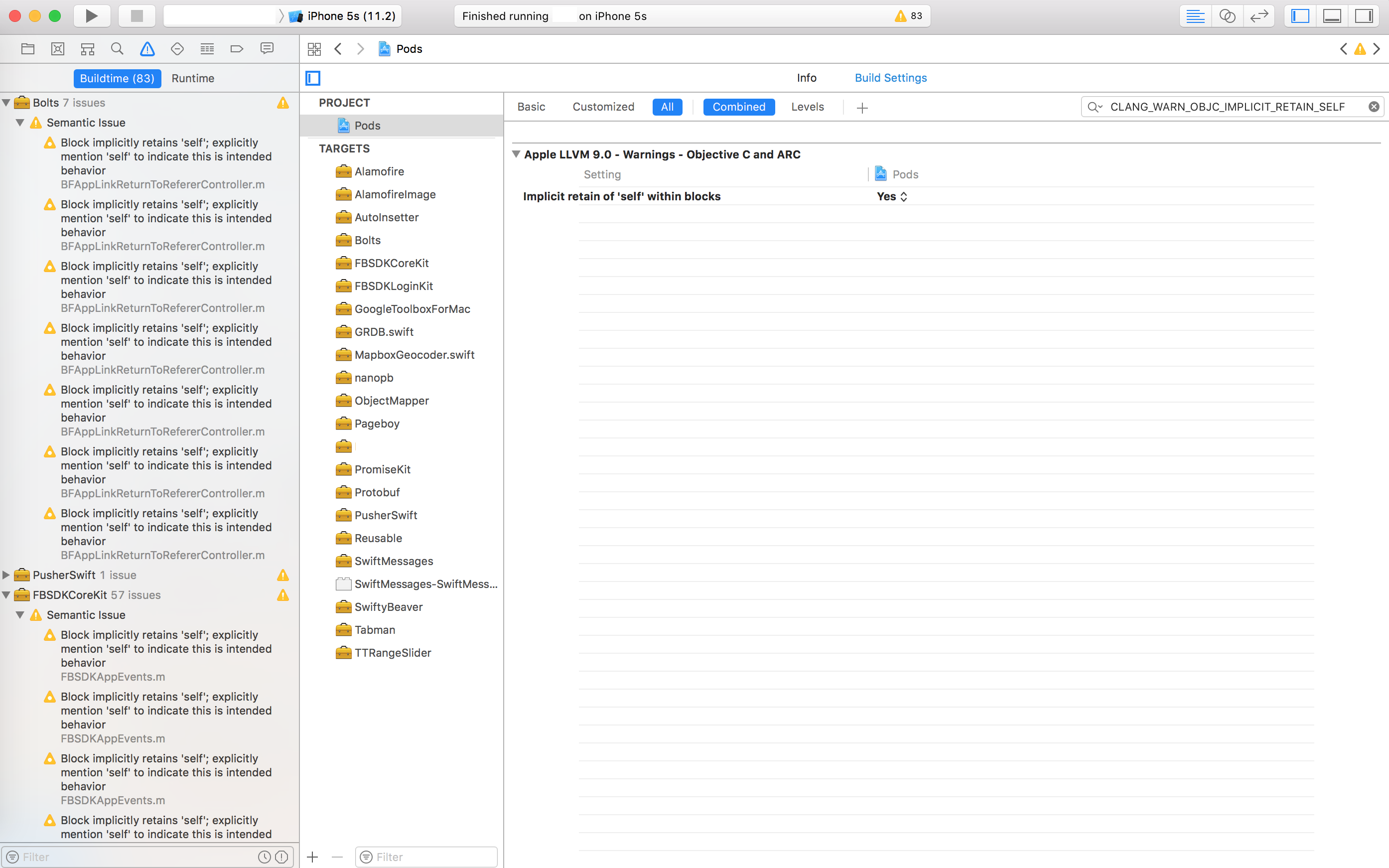Open the Find navigator magnifier icon
1389x868 pixels.
(117, 49)
